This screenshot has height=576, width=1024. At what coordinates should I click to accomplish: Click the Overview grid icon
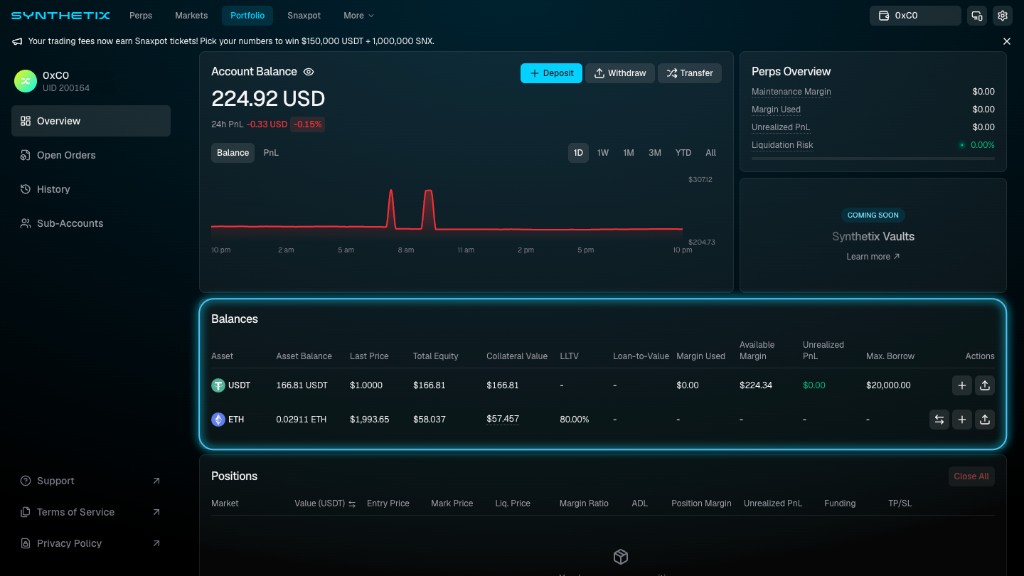(x=25, y=121)
